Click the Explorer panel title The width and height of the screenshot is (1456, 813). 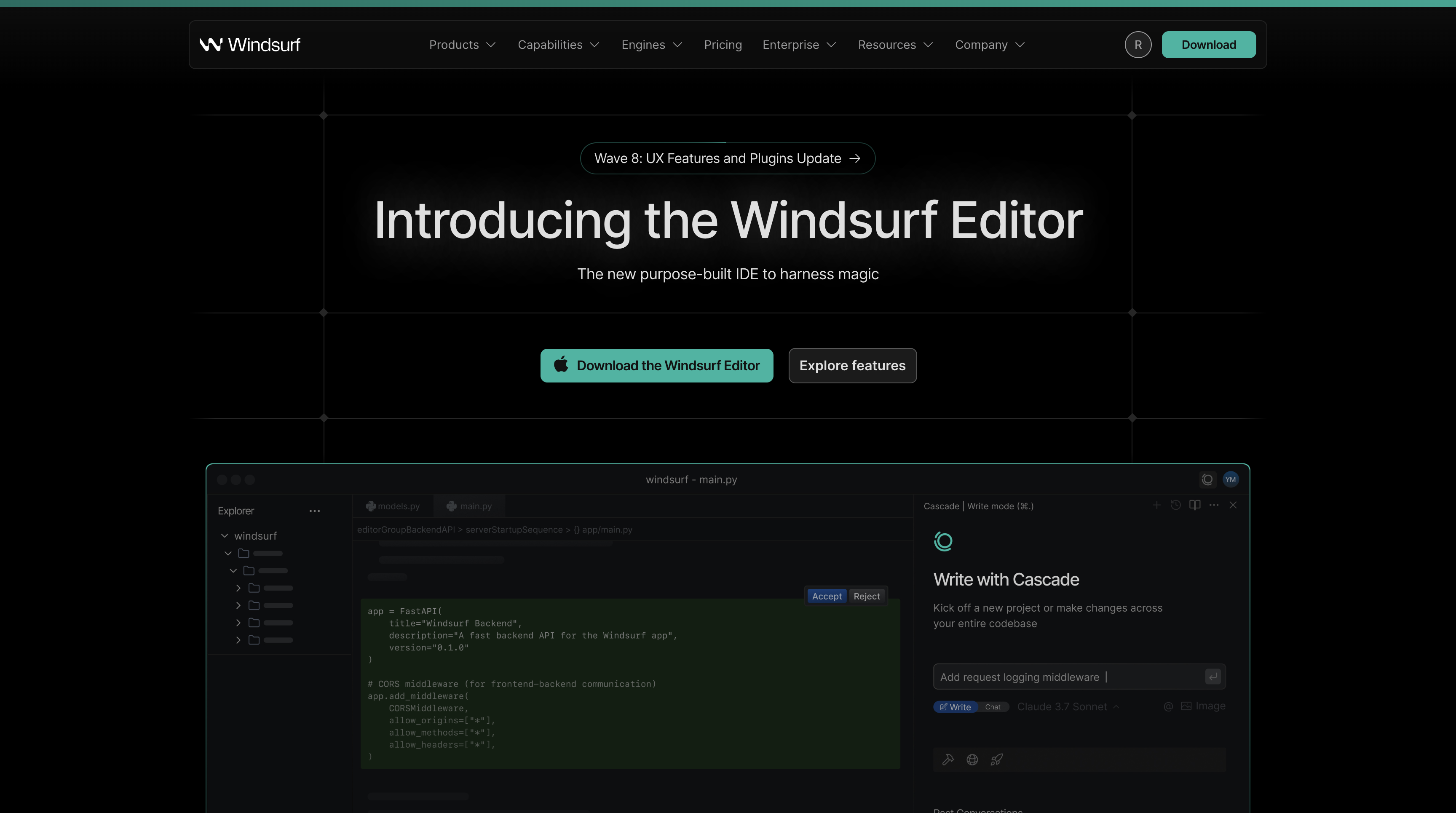coord(236,511)
